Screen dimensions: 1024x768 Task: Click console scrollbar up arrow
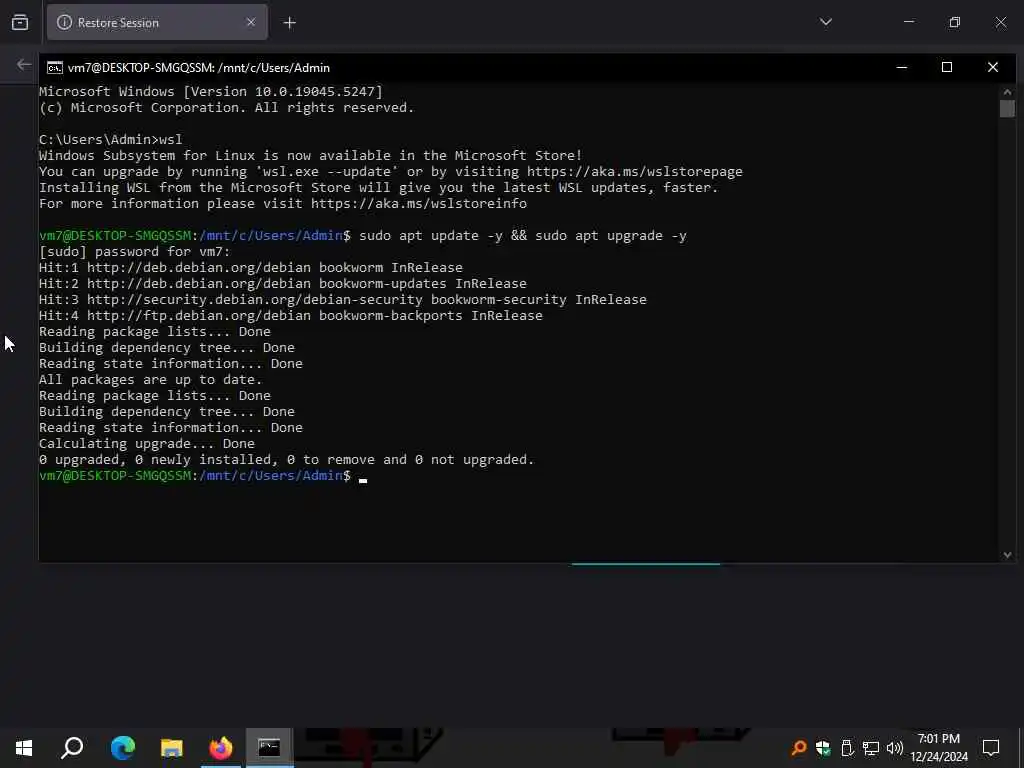[1007, 91]
